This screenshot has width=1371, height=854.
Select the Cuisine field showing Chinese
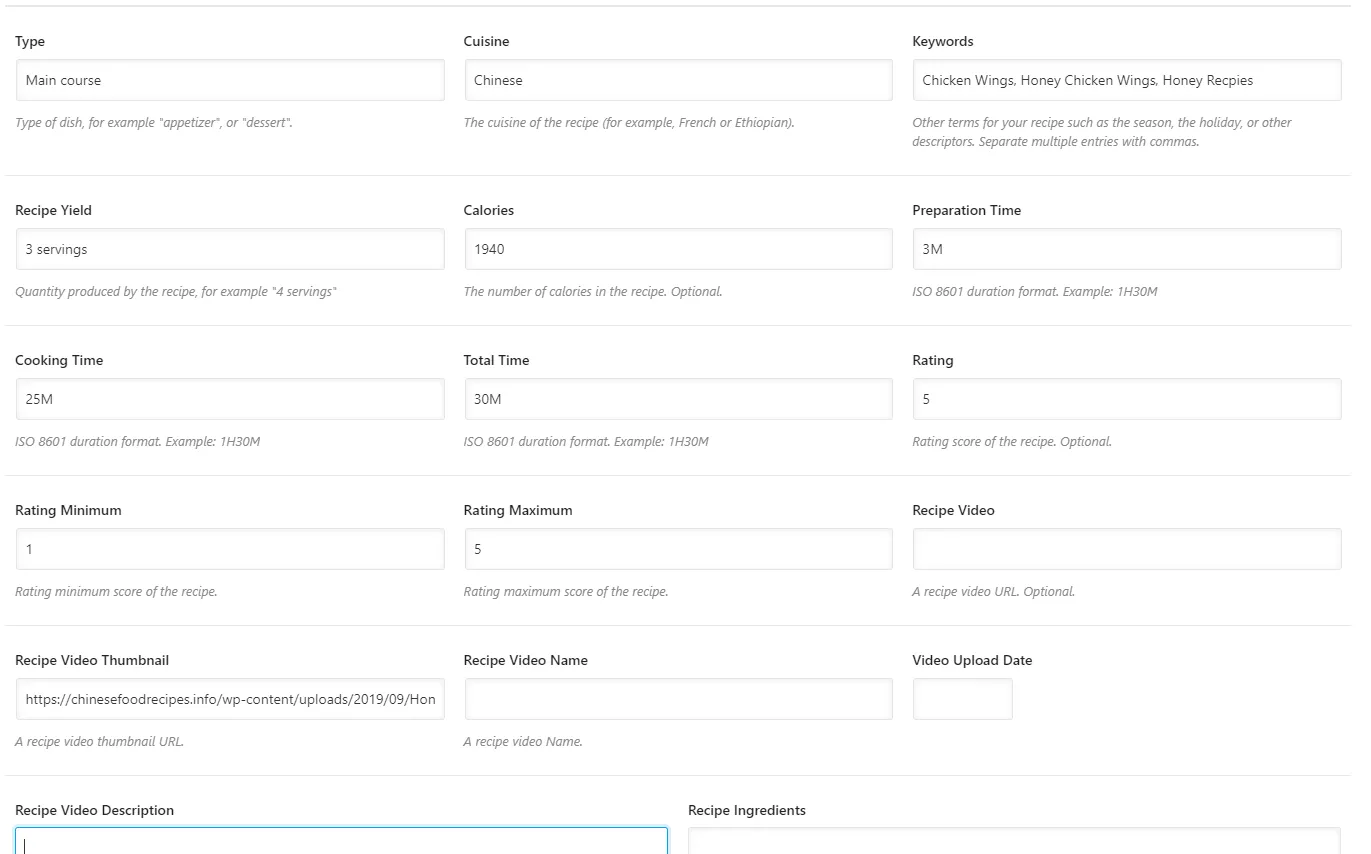click(678, 80)
